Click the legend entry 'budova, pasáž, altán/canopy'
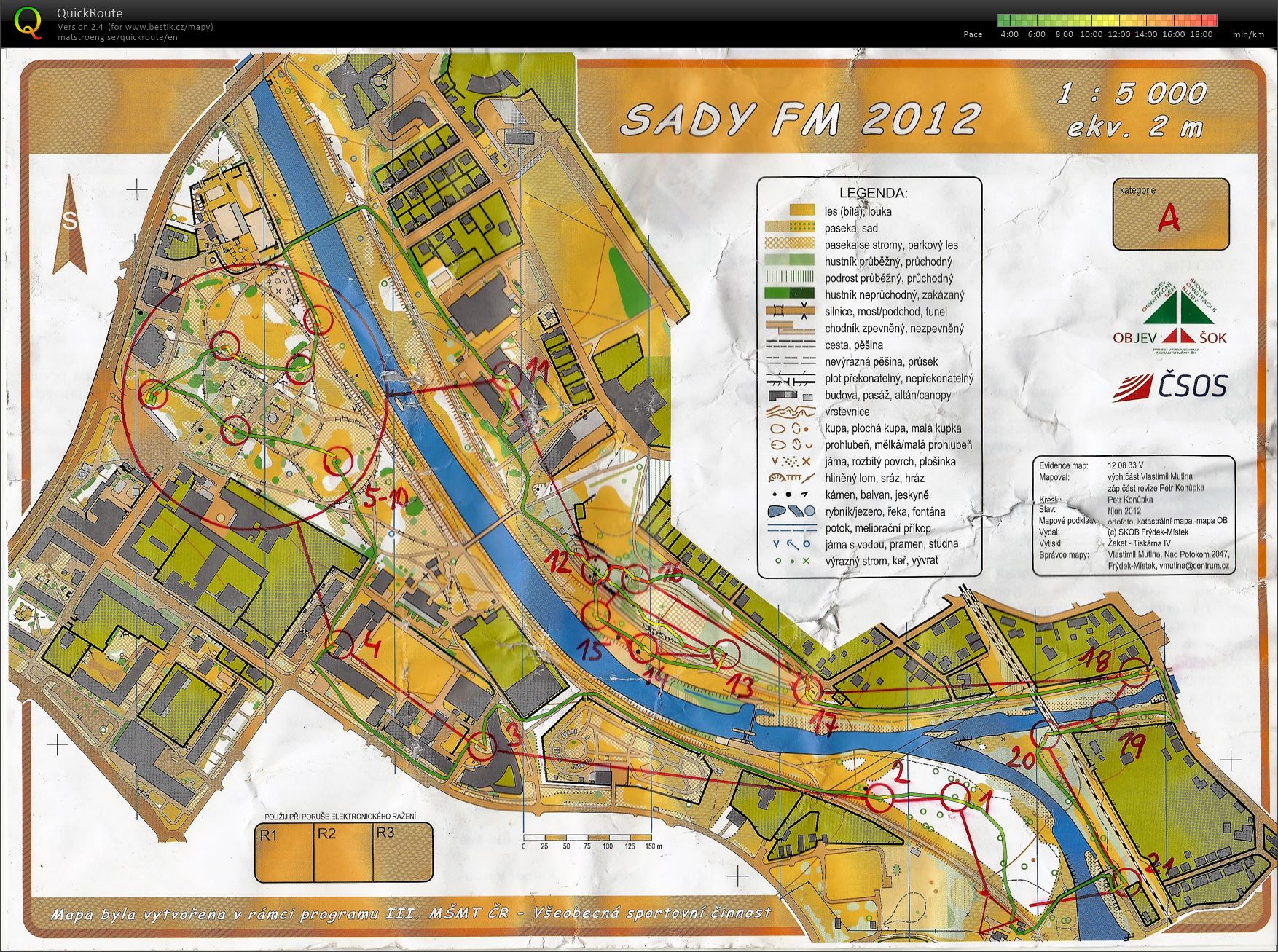This screenshot has width=1278, height=952. click(x=888, y=395)
